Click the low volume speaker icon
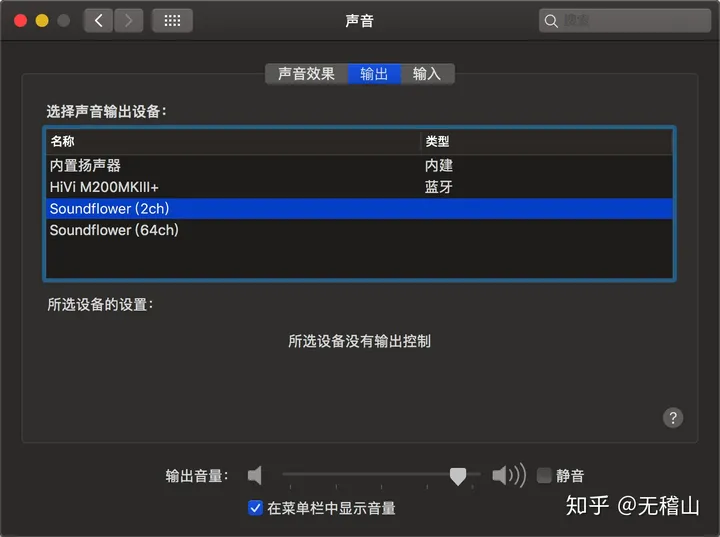 [x=255, y=475]
